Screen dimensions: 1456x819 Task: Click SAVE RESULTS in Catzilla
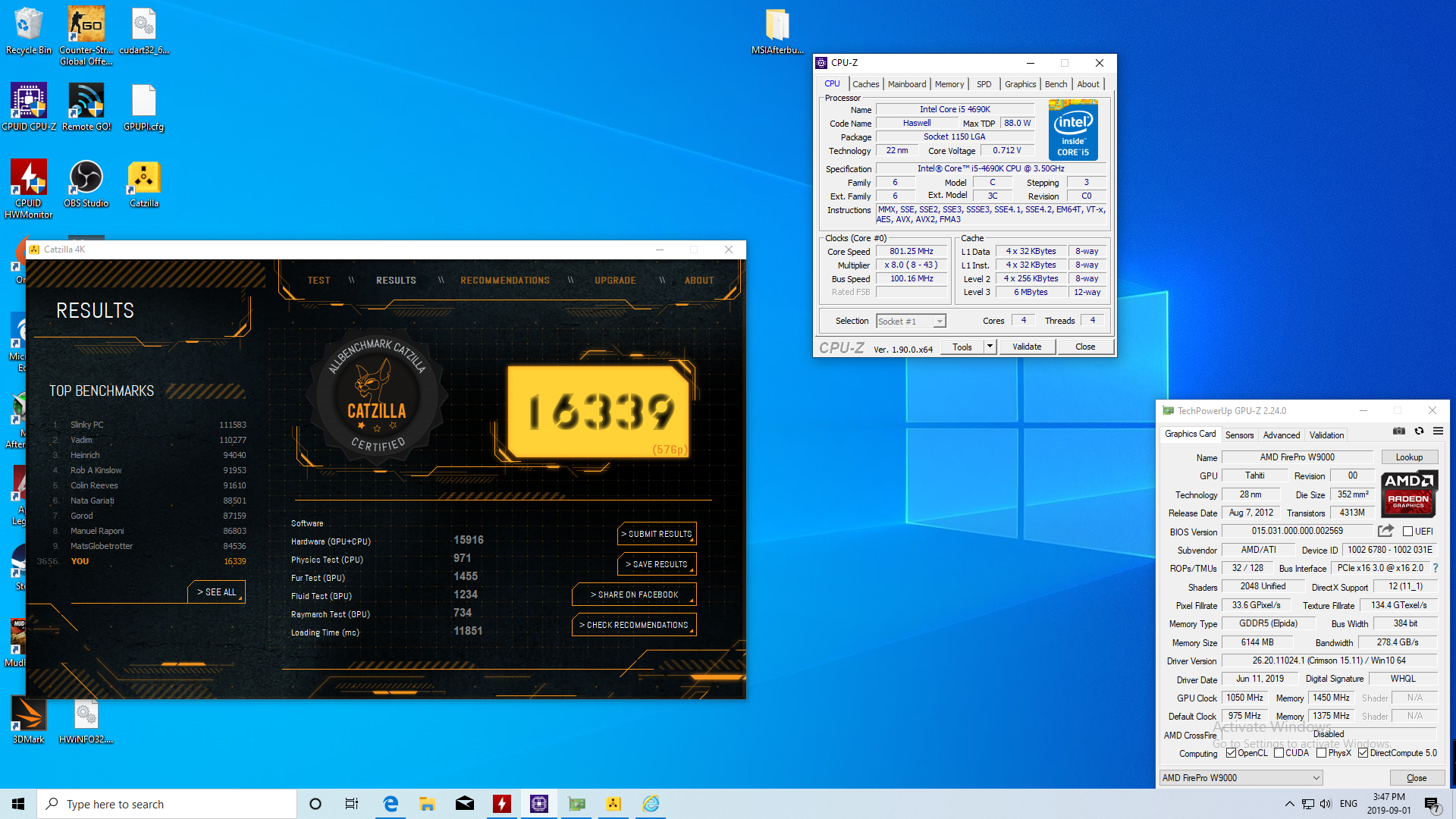657,564
